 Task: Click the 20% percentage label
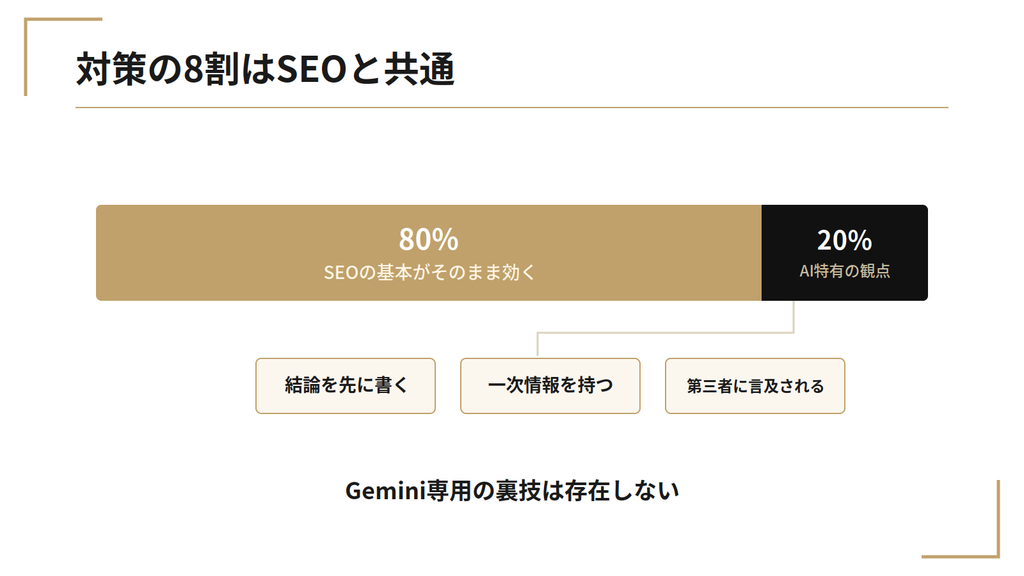(x=844, y=240)
